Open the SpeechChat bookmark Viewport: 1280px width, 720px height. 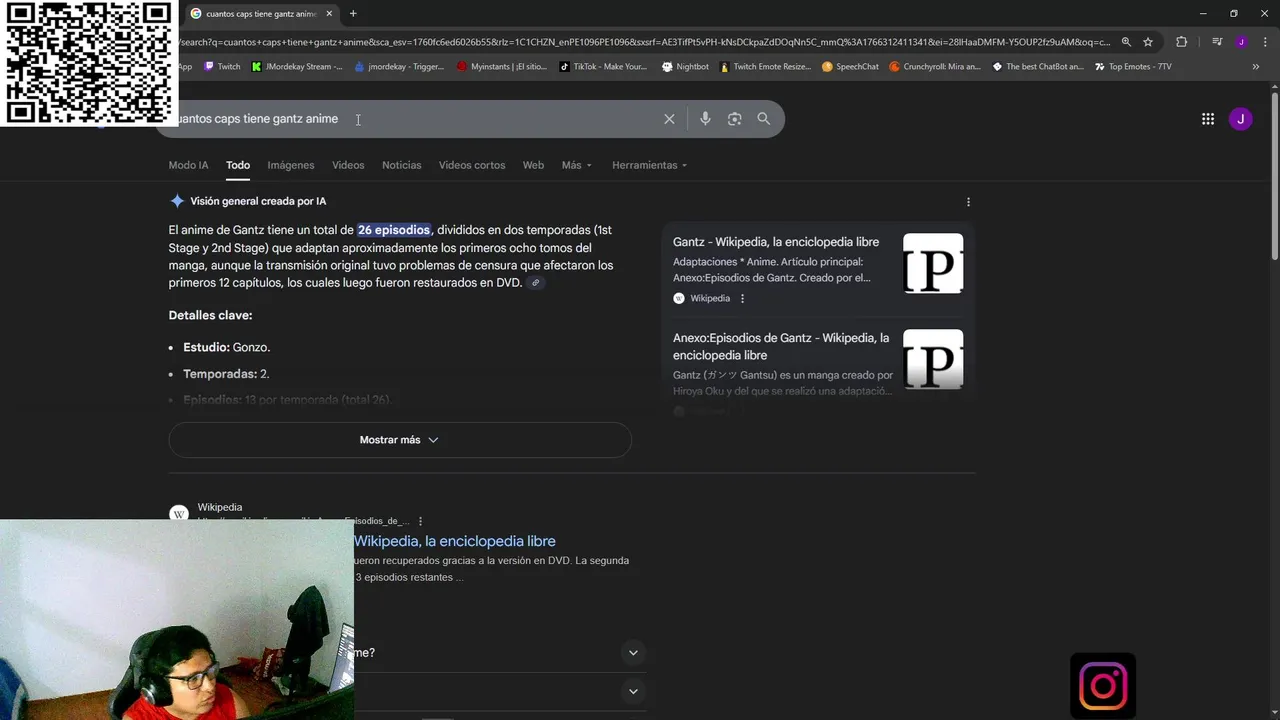coord(850,67)
